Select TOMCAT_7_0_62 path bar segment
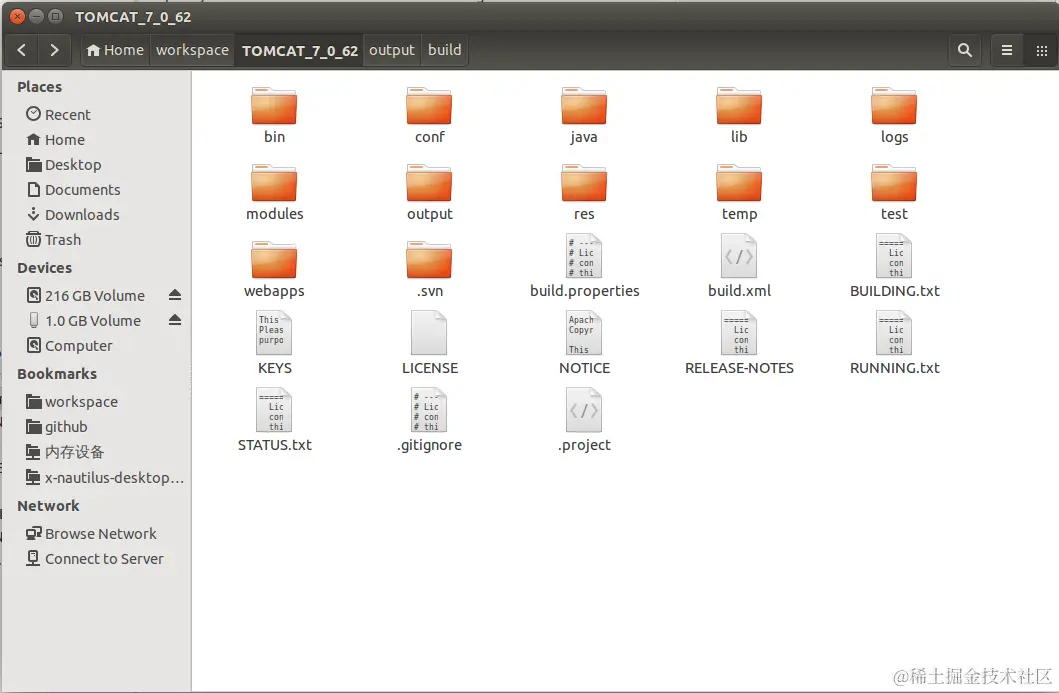This screenshot has height=693, width=1059. [x=299, y=51]
